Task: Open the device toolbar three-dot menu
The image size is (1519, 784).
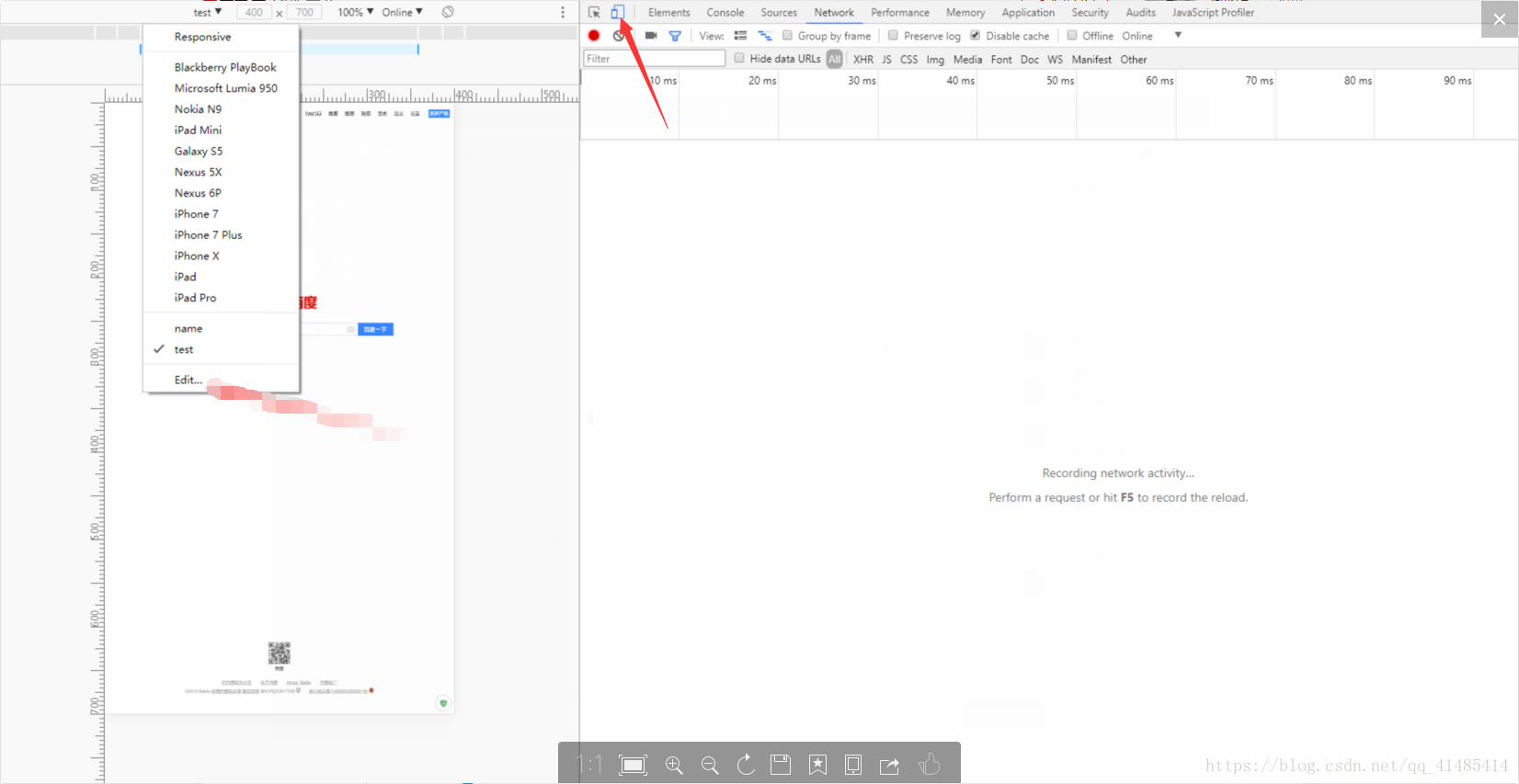Action: (563, 12)
